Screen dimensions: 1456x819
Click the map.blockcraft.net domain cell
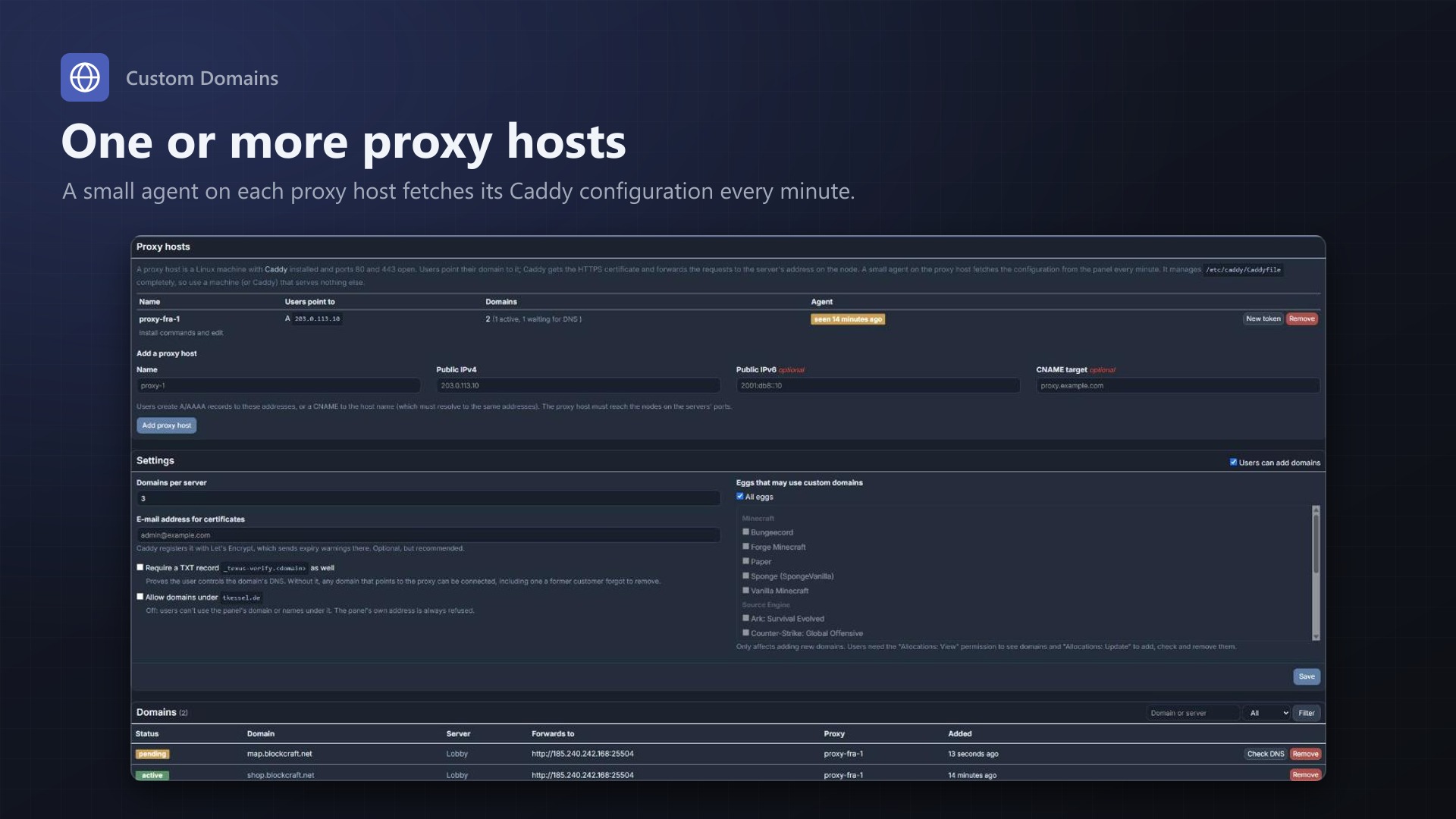coord(279,754)
